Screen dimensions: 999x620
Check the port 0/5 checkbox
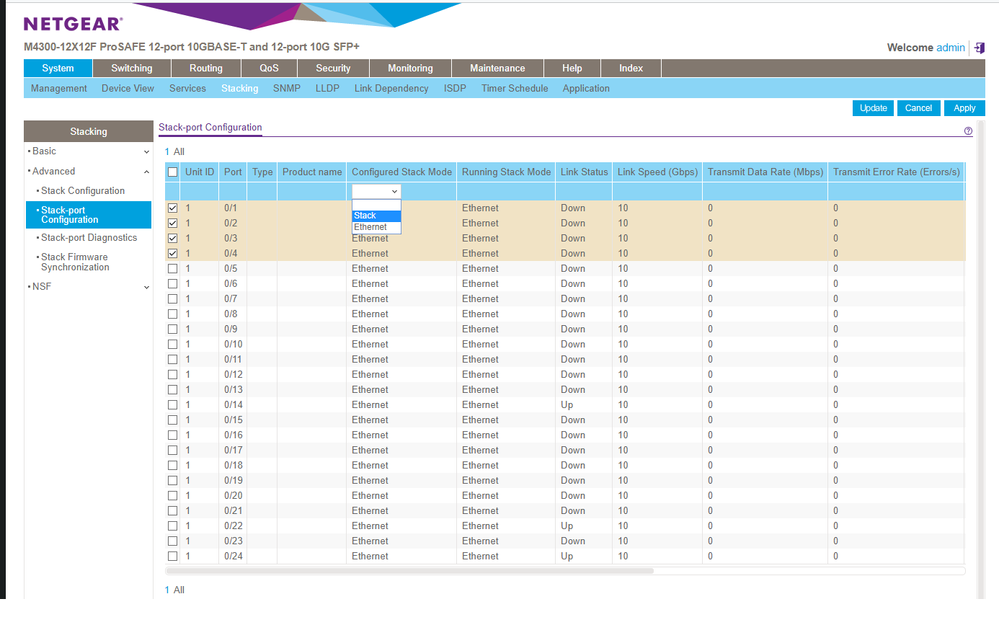click(173, 268)
